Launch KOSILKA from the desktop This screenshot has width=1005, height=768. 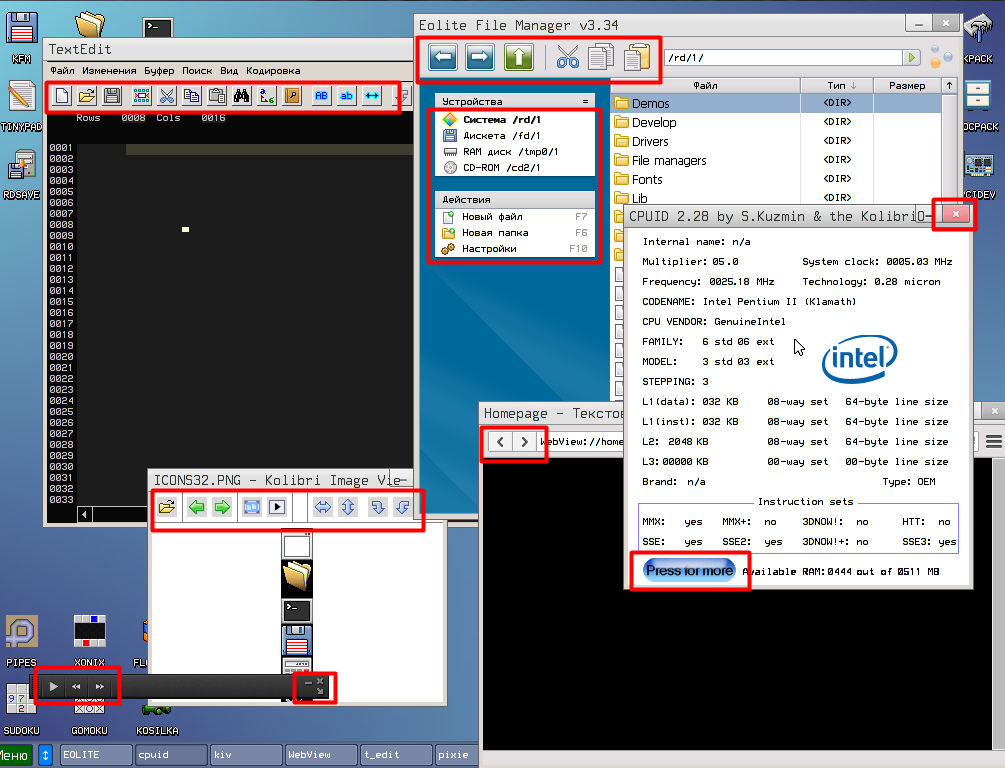pos(156,712)
